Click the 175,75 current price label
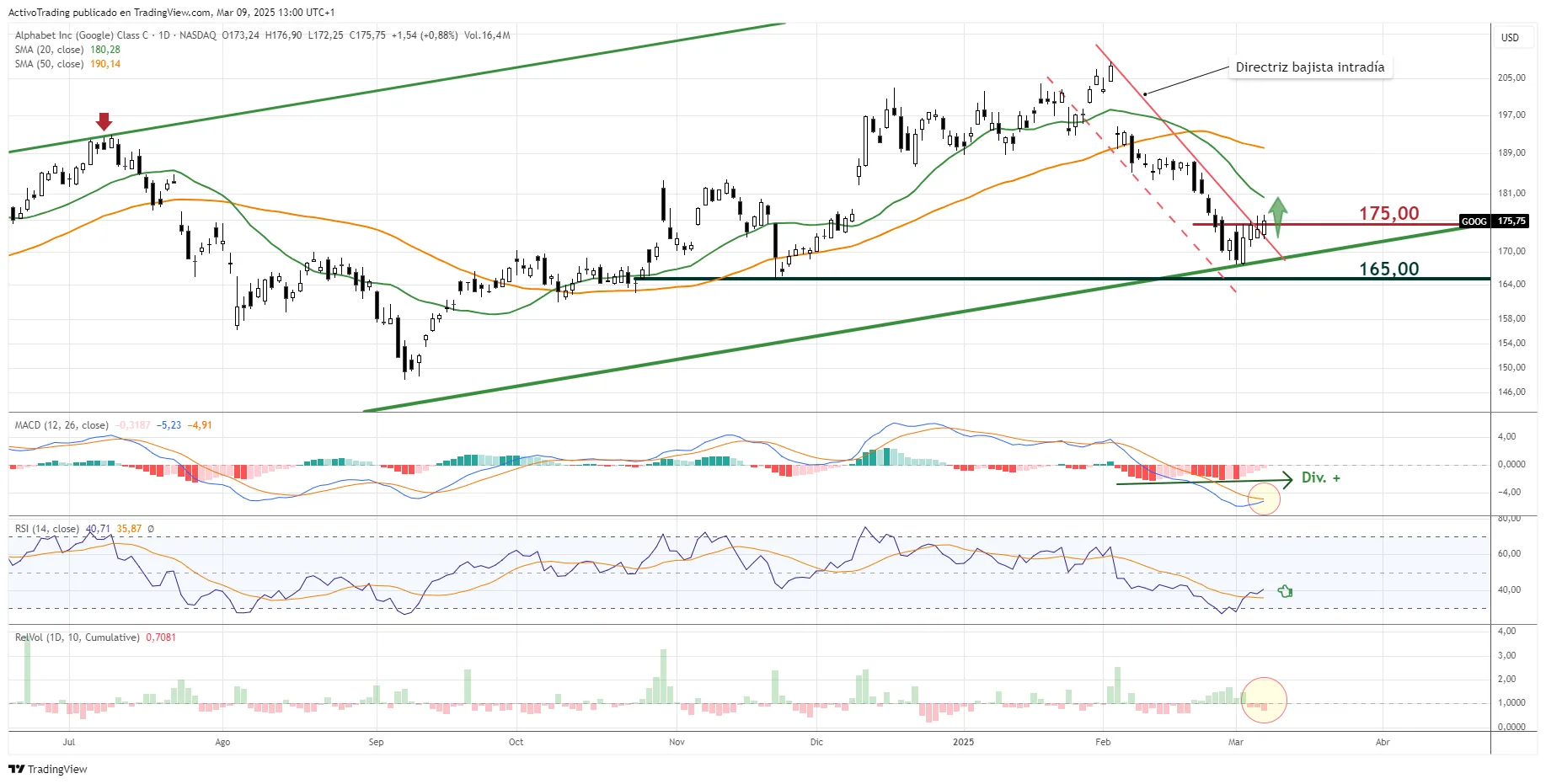The image size is (1546, 784). click(1511, 221)
